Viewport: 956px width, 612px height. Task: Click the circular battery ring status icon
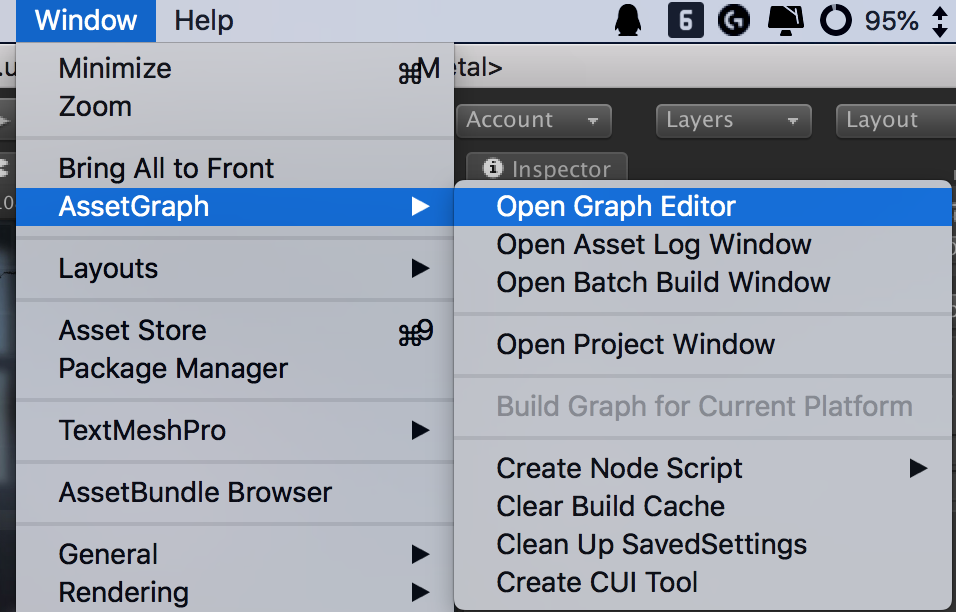pyautogui.click(x=835, y=20)
